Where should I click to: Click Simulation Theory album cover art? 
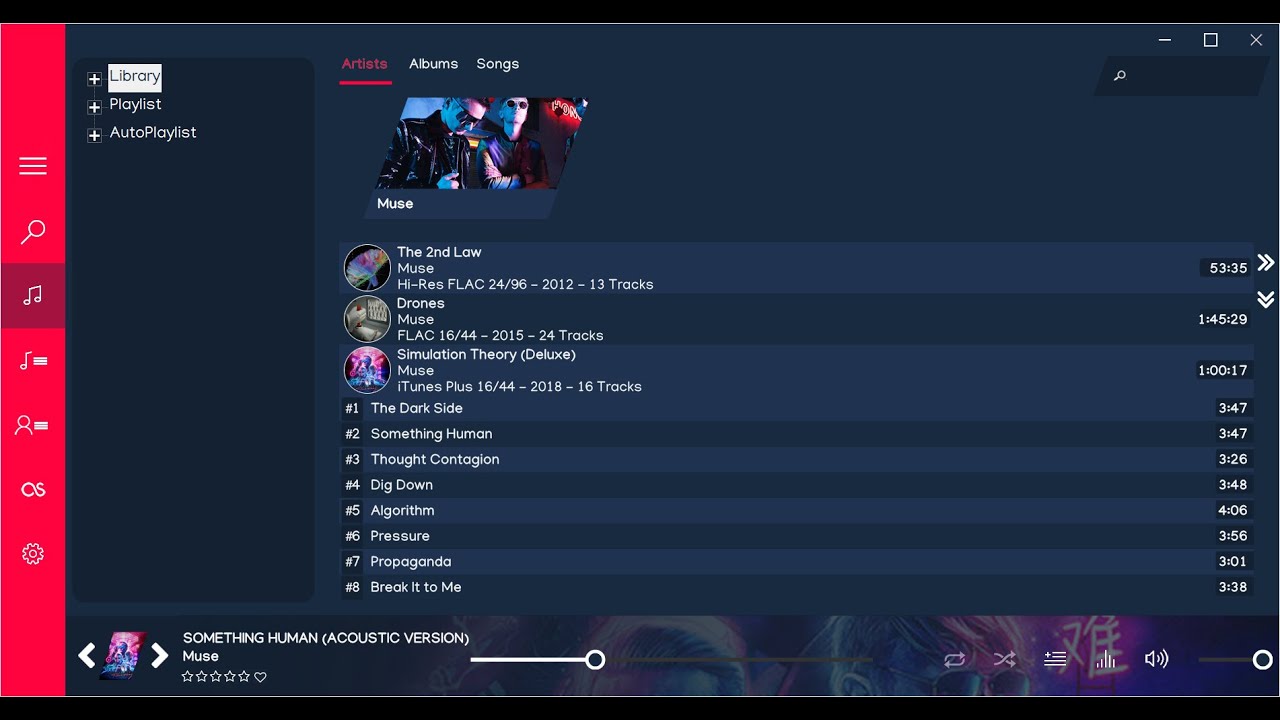(367, 370)
